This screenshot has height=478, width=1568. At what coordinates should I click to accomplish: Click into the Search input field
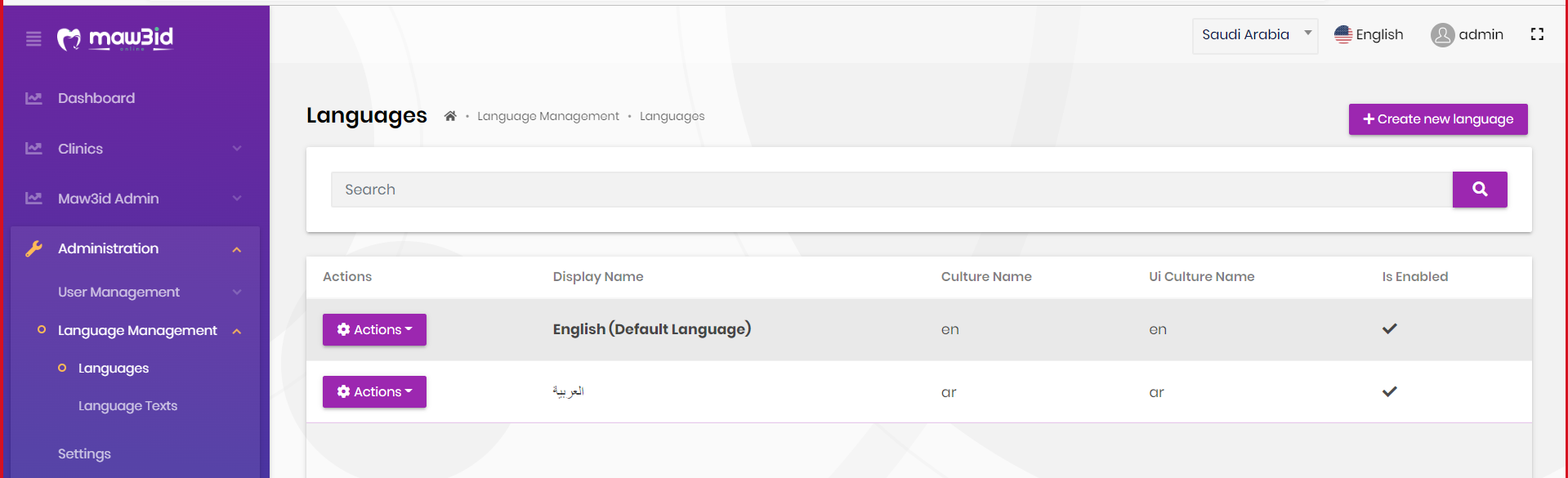(x=891, y=190)
